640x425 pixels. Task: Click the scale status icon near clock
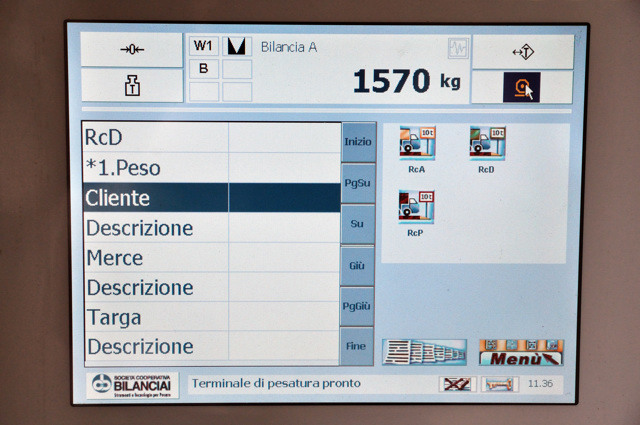[498, 384]
